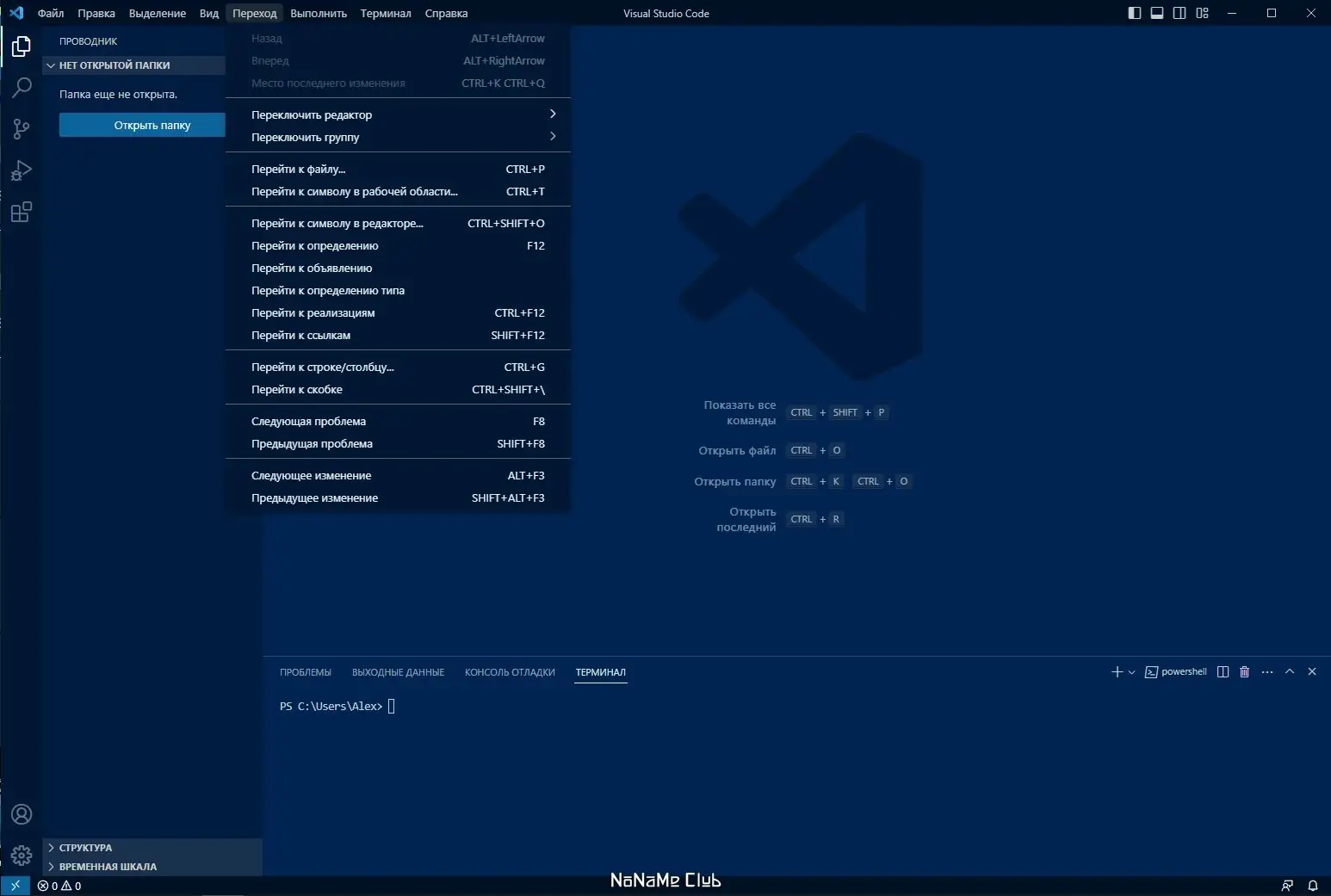The height and width of the screenshot is (896, 1331).
Task: Toggle primary side bar layout icon
Action: tap(1135, 13)
